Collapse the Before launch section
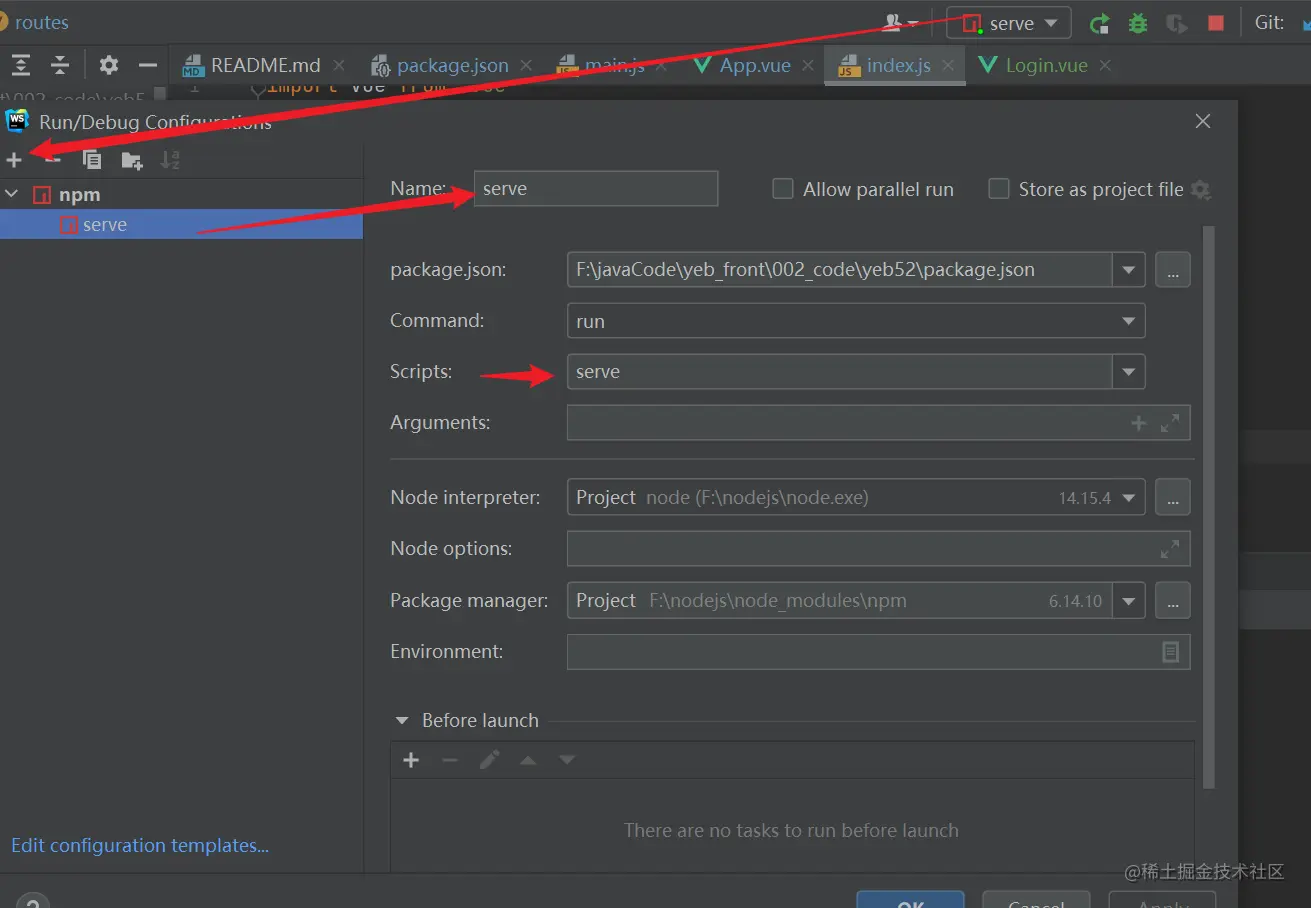The width and height of the screenshot is (1311, 908). (x=402, y=720)
